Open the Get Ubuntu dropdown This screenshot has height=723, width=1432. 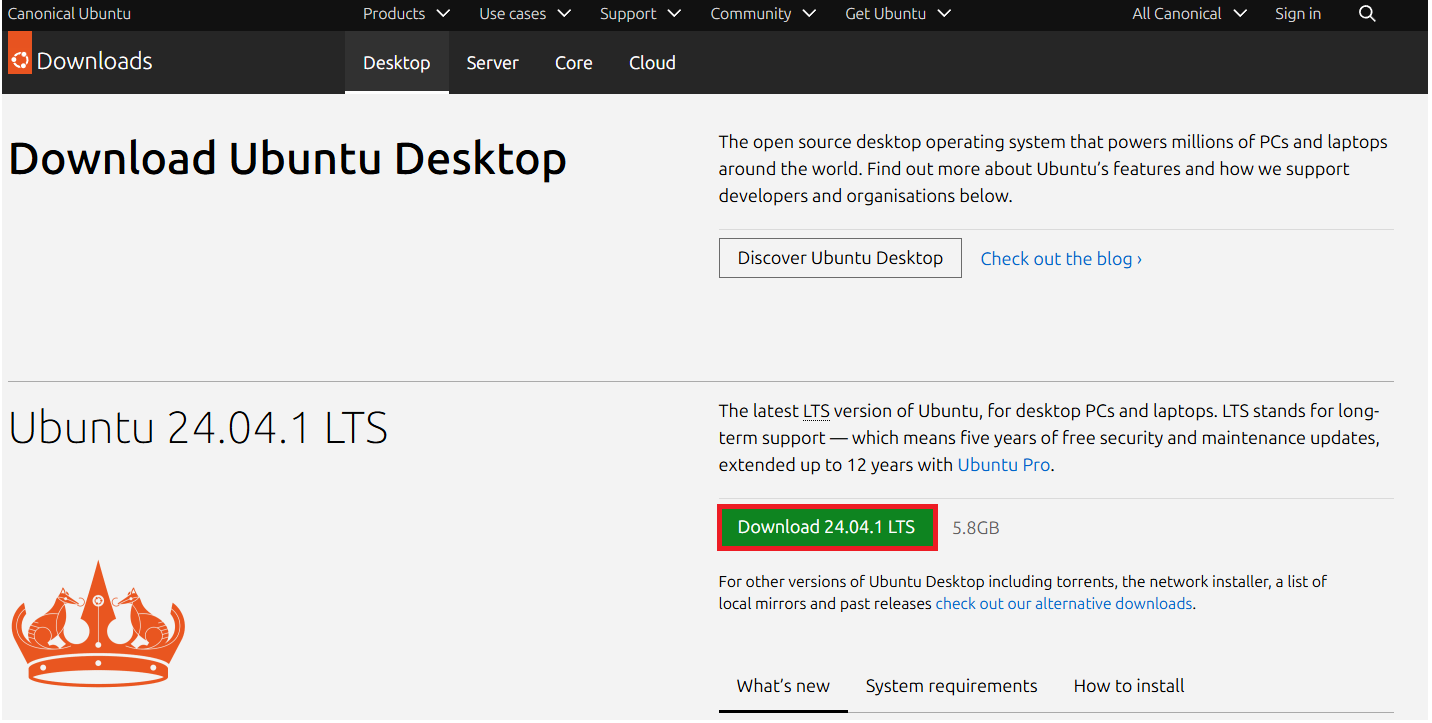(898, 14)
